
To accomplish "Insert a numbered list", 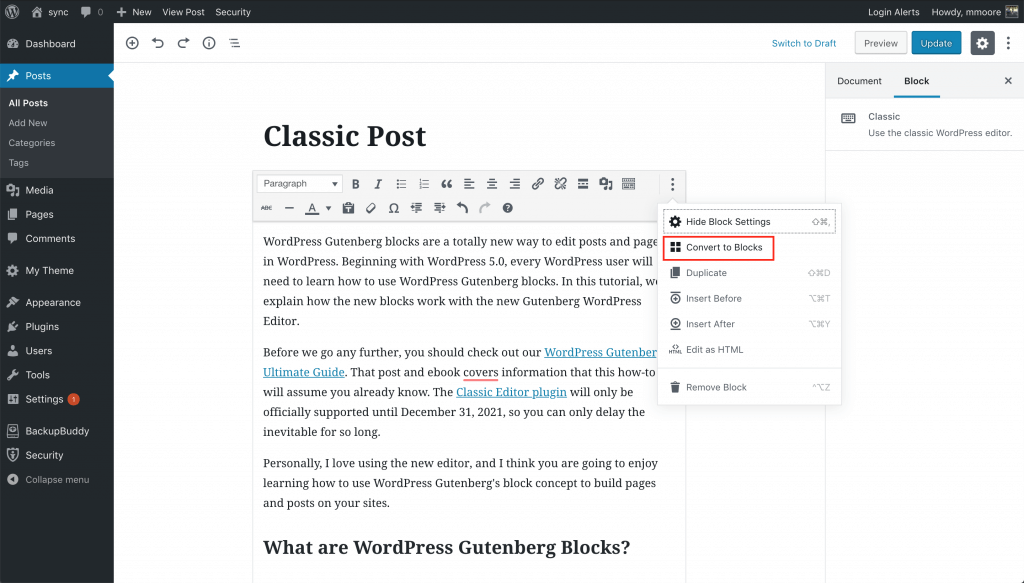I will tap(424, 184).
